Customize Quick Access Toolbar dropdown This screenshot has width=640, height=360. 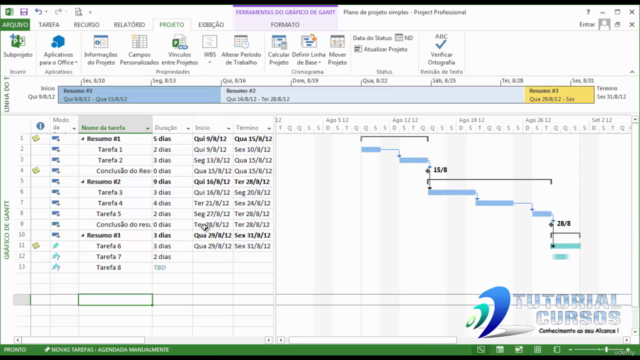coord(90,12)
